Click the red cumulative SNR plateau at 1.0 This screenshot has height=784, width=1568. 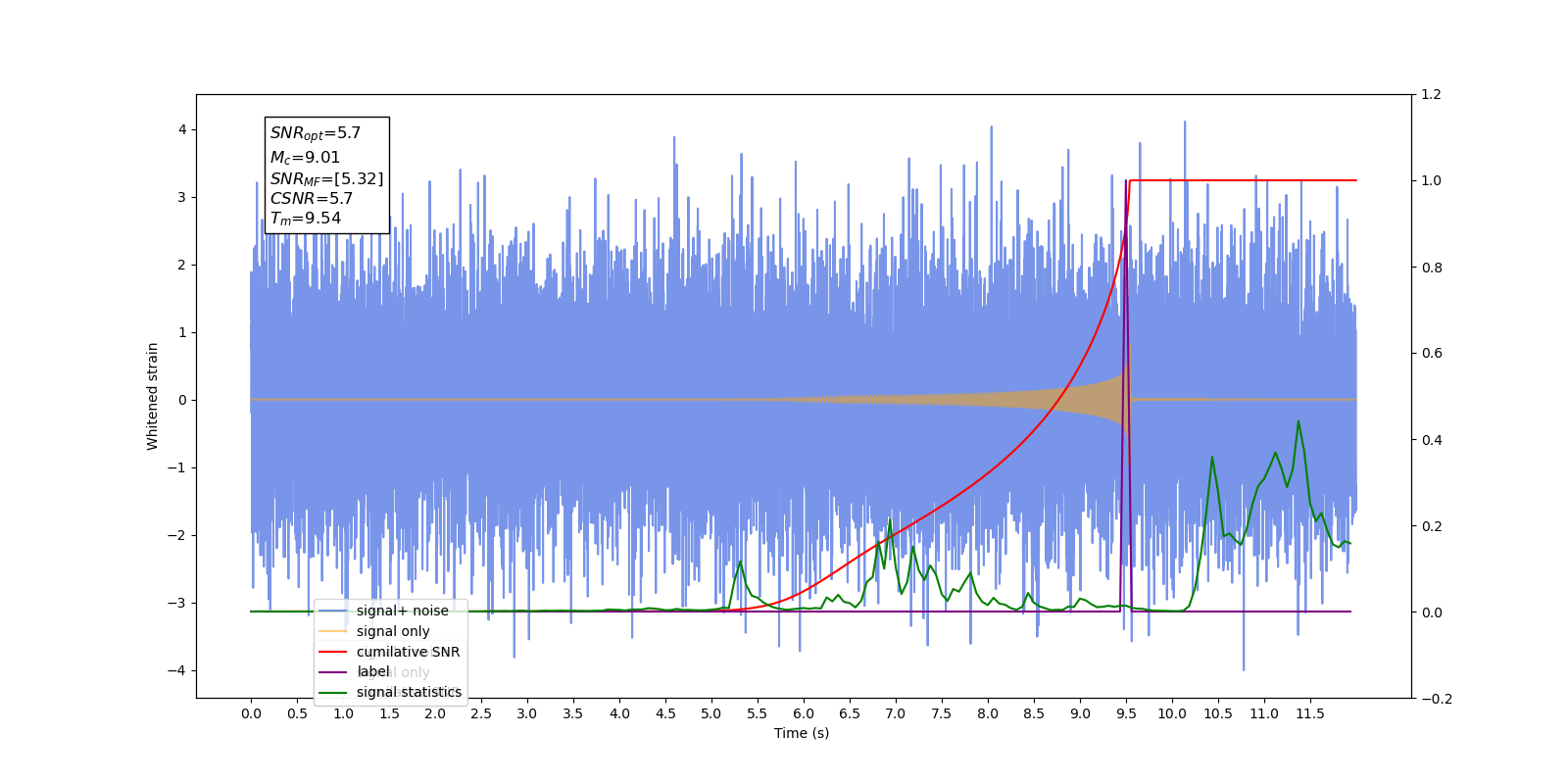pyautogui.click(x=1243, y=180)
